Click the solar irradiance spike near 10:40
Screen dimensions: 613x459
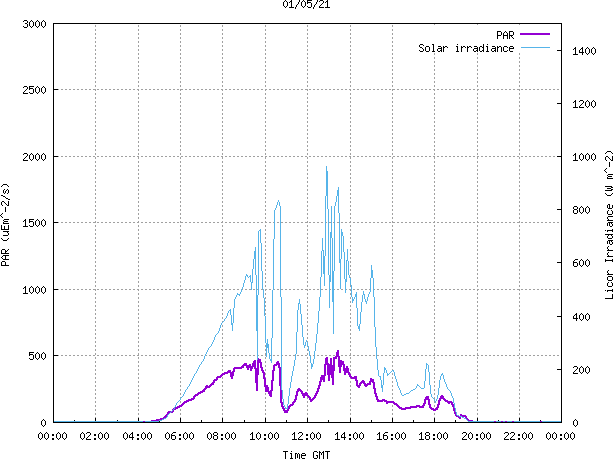point(278,201)
